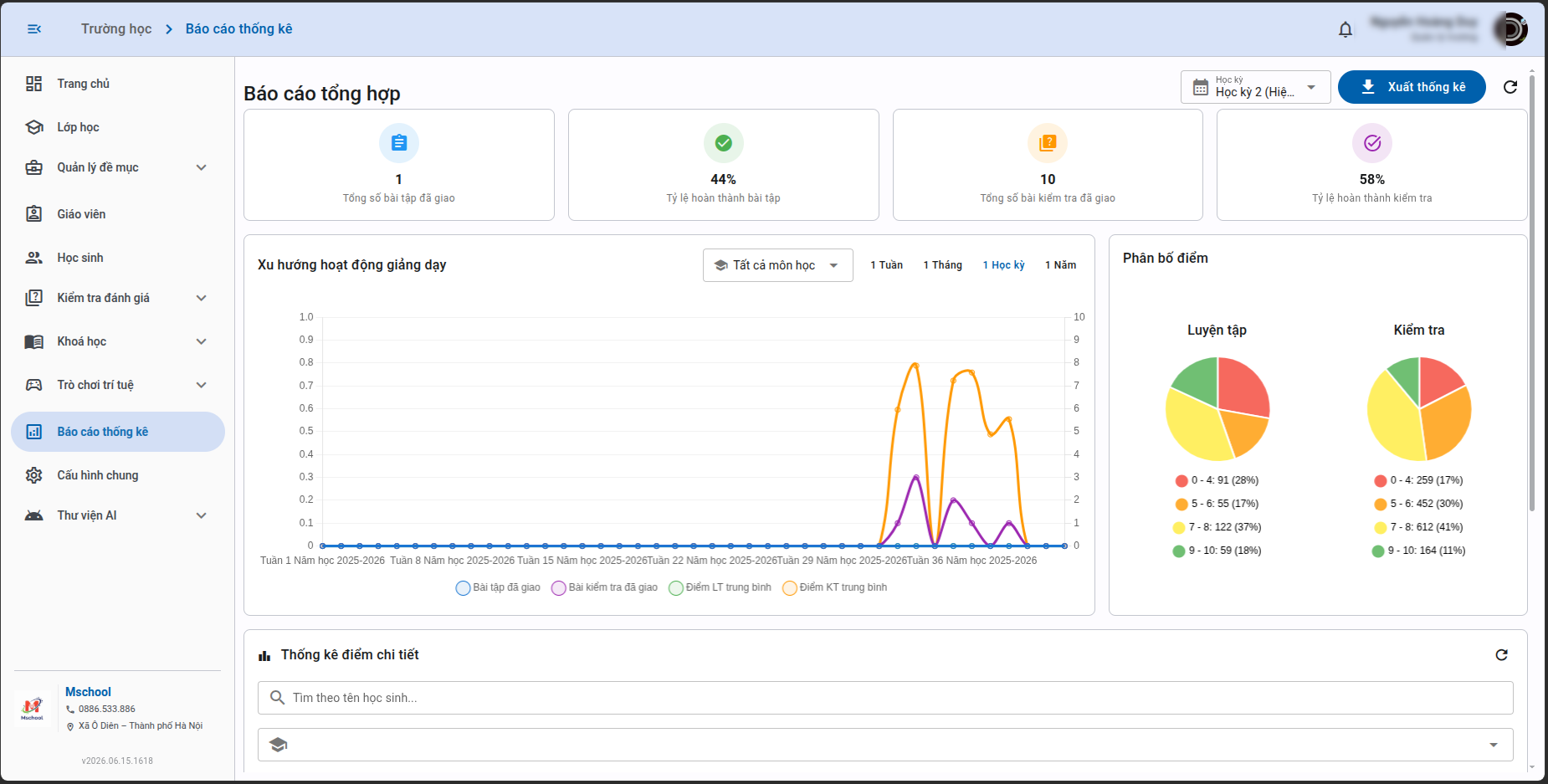Click bar chart icon beside Thống kê điểm chi tiết

(264, 656)
